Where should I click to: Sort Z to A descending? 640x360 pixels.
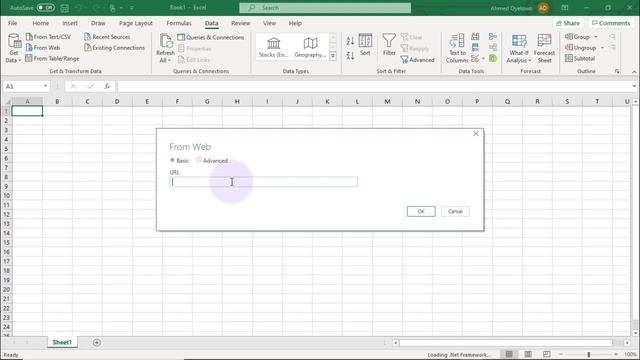pyautogui.click(x=350, y=56)
